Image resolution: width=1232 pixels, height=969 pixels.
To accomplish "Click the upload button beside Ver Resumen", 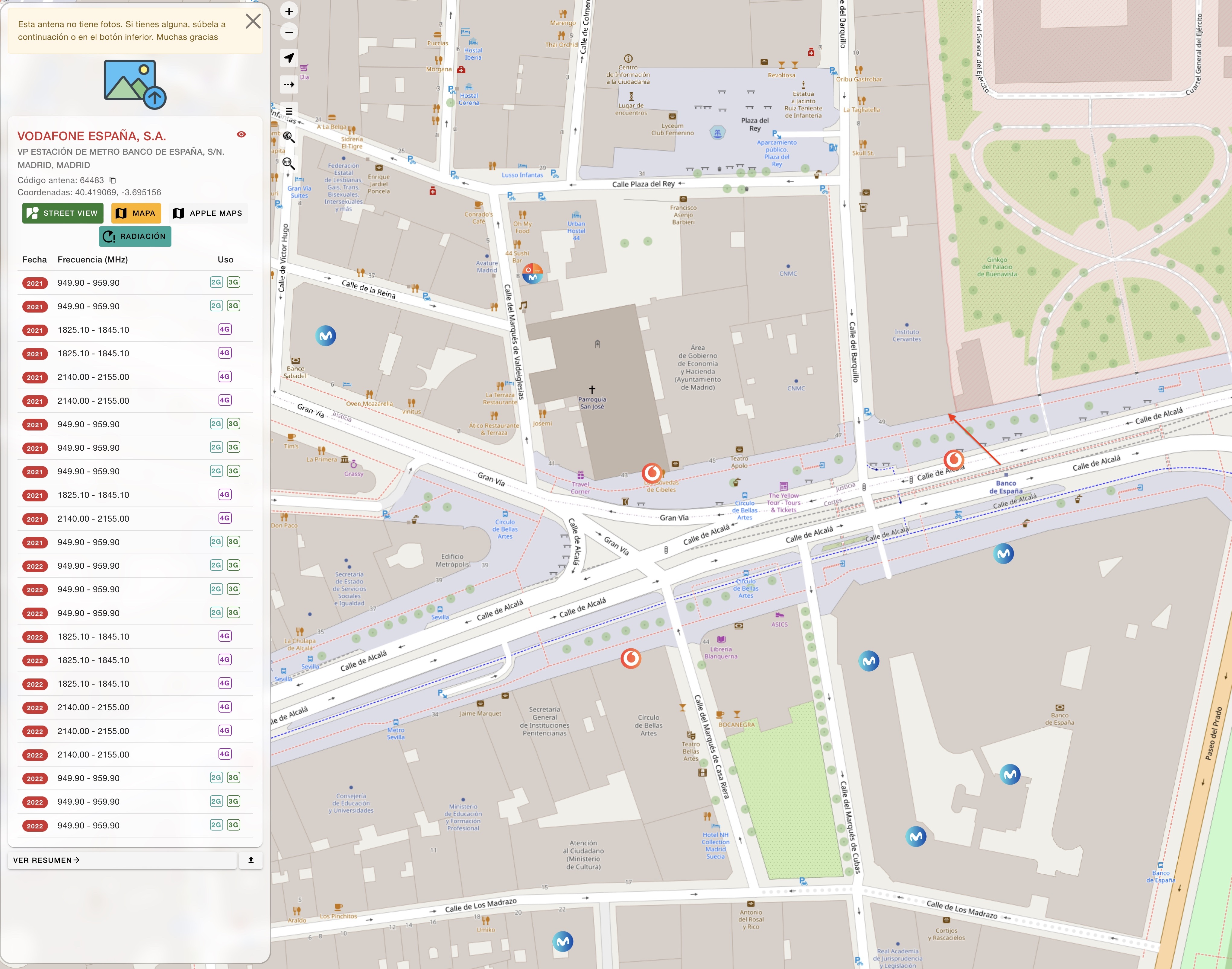I will [251, 860].
